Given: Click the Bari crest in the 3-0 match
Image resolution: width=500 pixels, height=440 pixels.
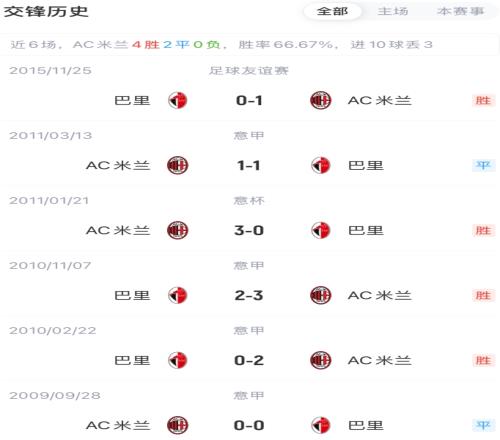Looking at the screenshot, I should (321, 230).
